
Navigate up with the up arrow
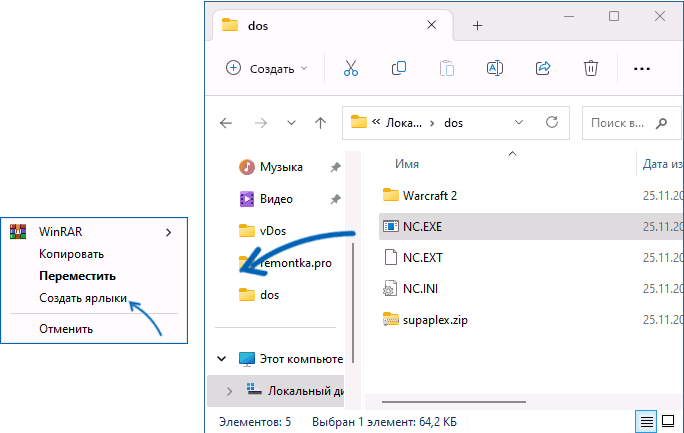click(320, 123)
